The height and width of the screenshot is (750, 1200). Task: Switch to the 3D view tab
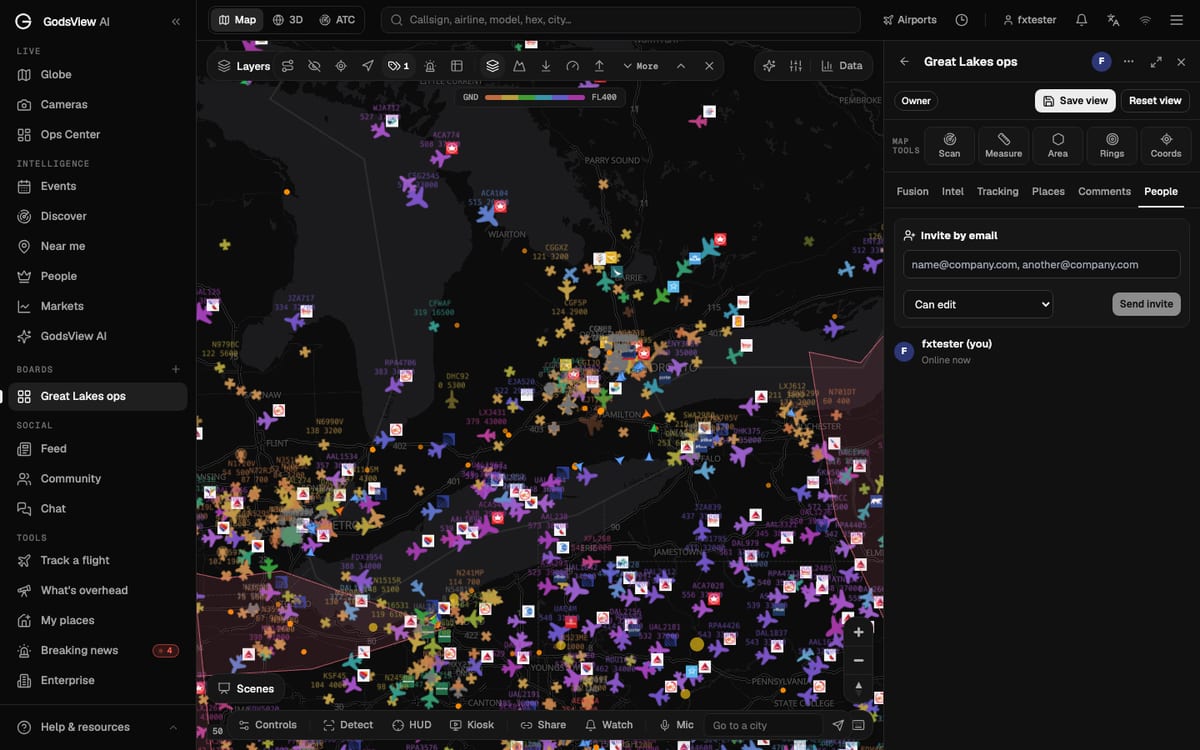point(288,20)
